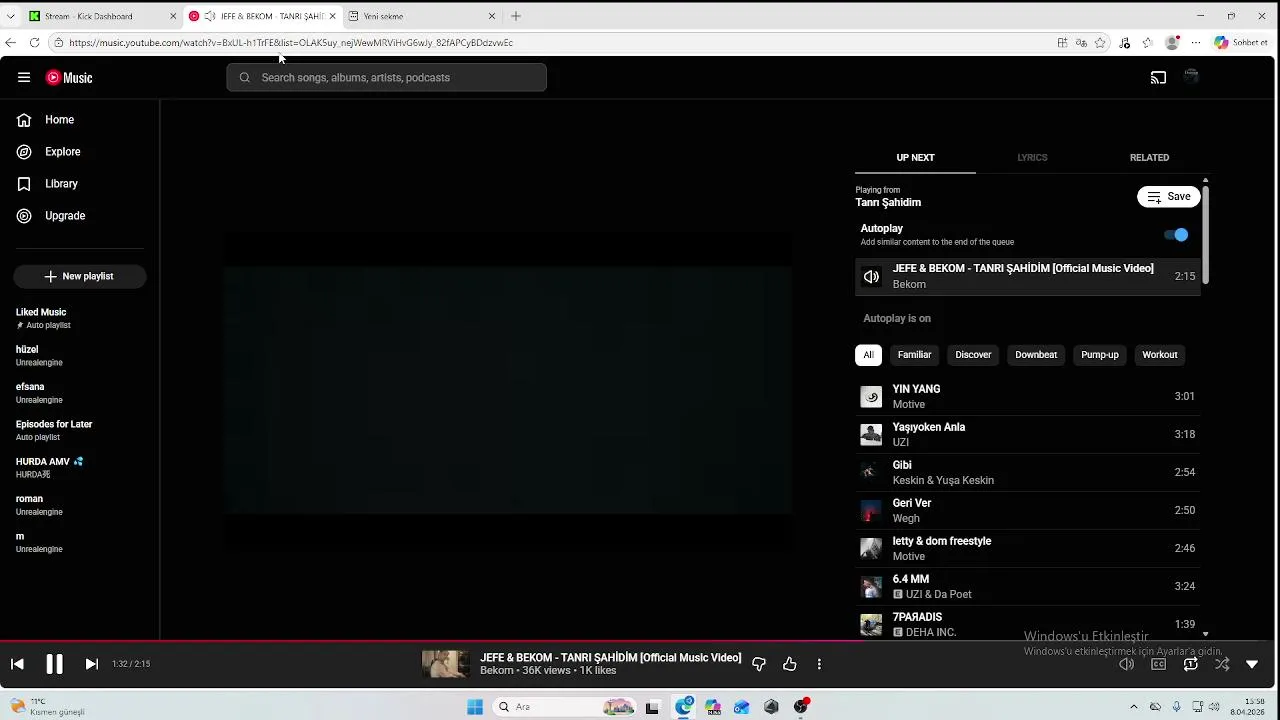Click the search songs, albums, artists field
The width and height of the screenshot is (1280, 720).
click(x=387, y=77)
